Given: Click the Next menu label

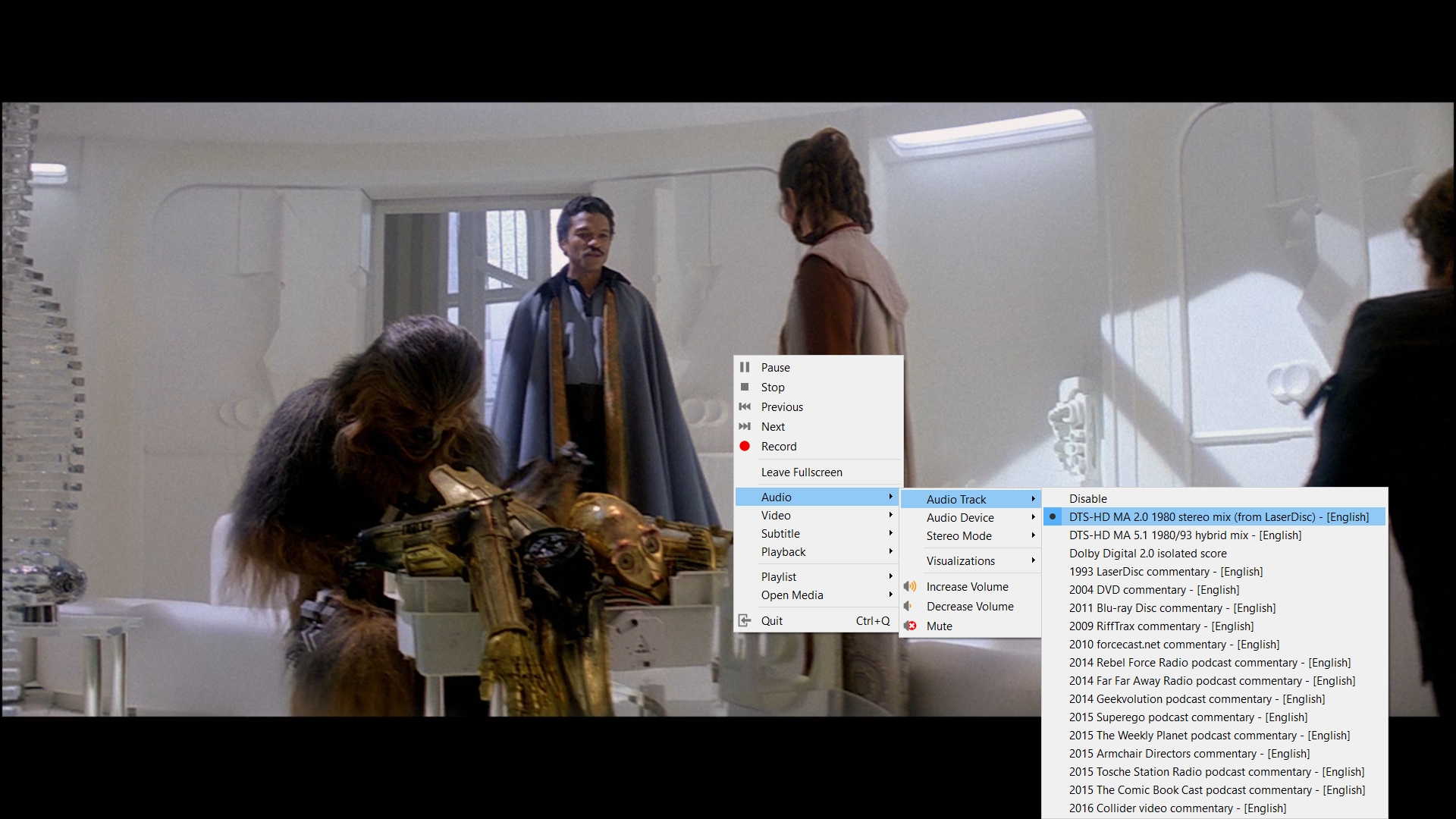Looking at the screenshot, I should click(773, 426).
